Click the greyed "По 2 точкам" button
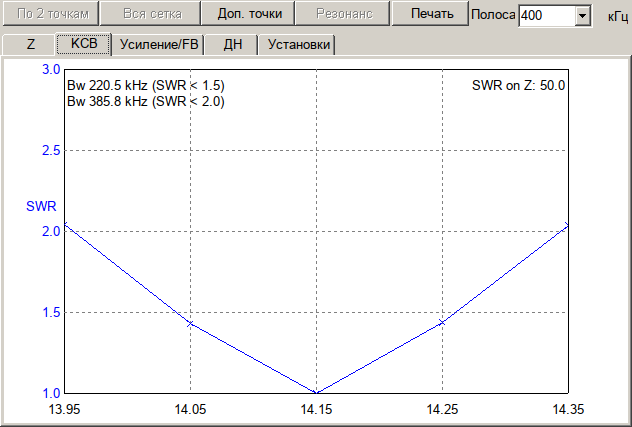632x427 pixels. click(51, 14)
